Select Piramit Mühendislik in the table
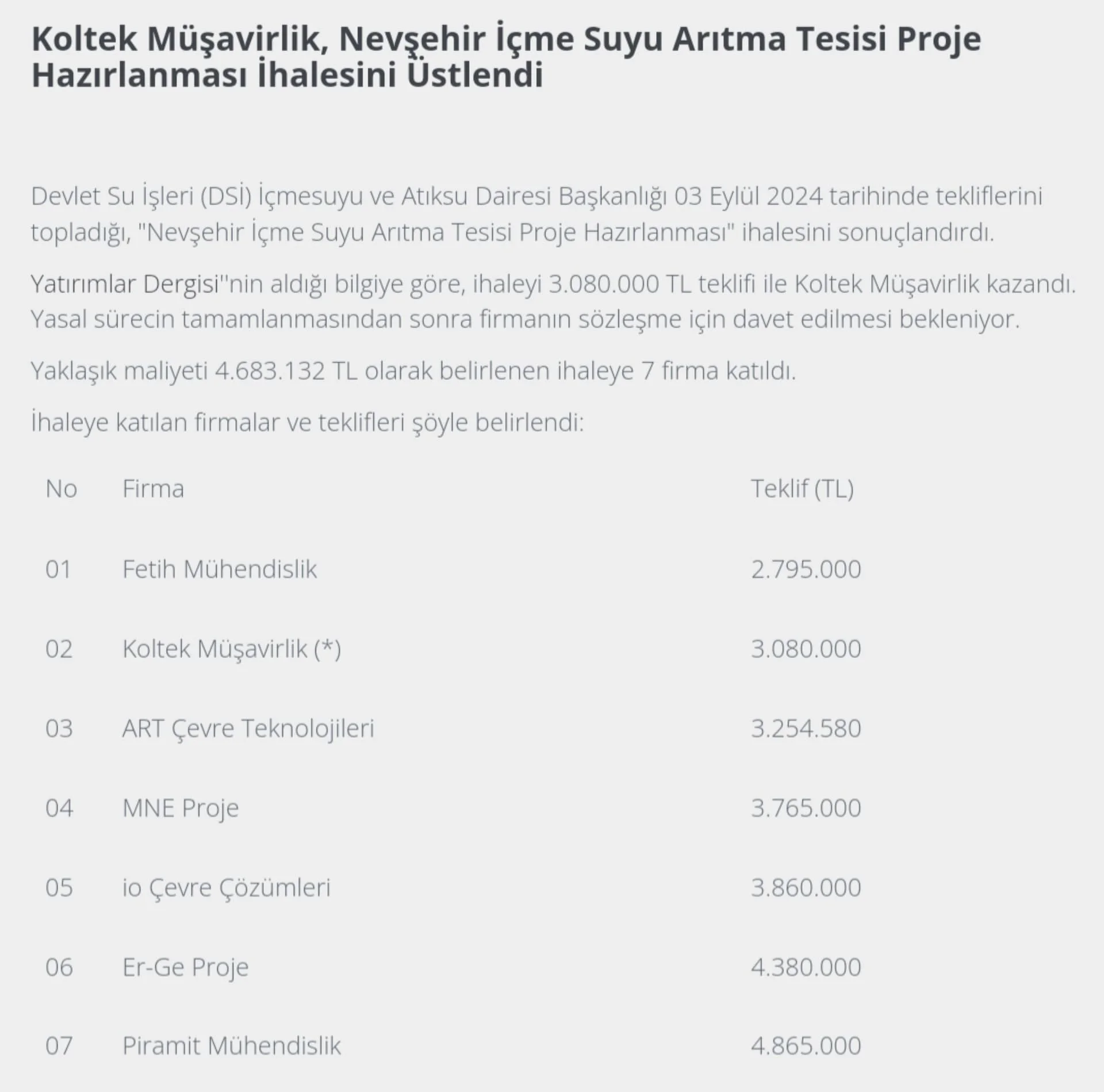The width and height of the screenshot is (1104, 1092). 231,1045
